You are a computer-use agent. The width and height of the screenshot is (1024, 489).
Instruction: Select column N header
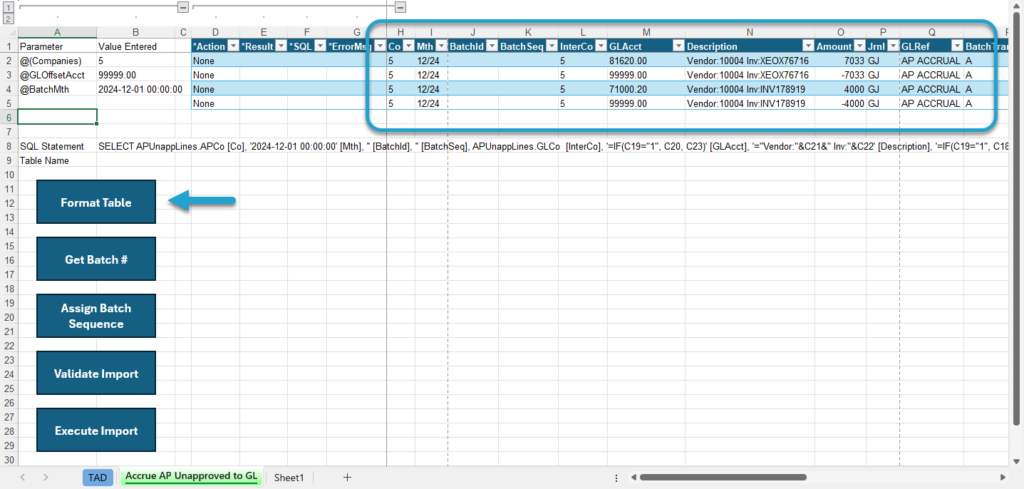point(750,32)
